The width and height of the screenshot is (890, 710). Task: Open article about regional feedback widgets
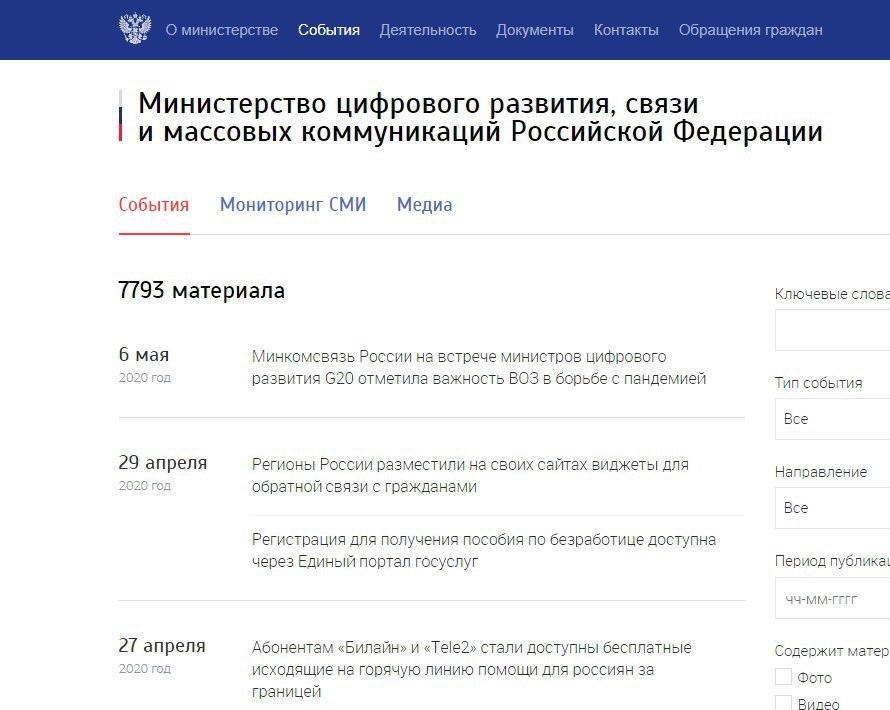tap(470, 476)
